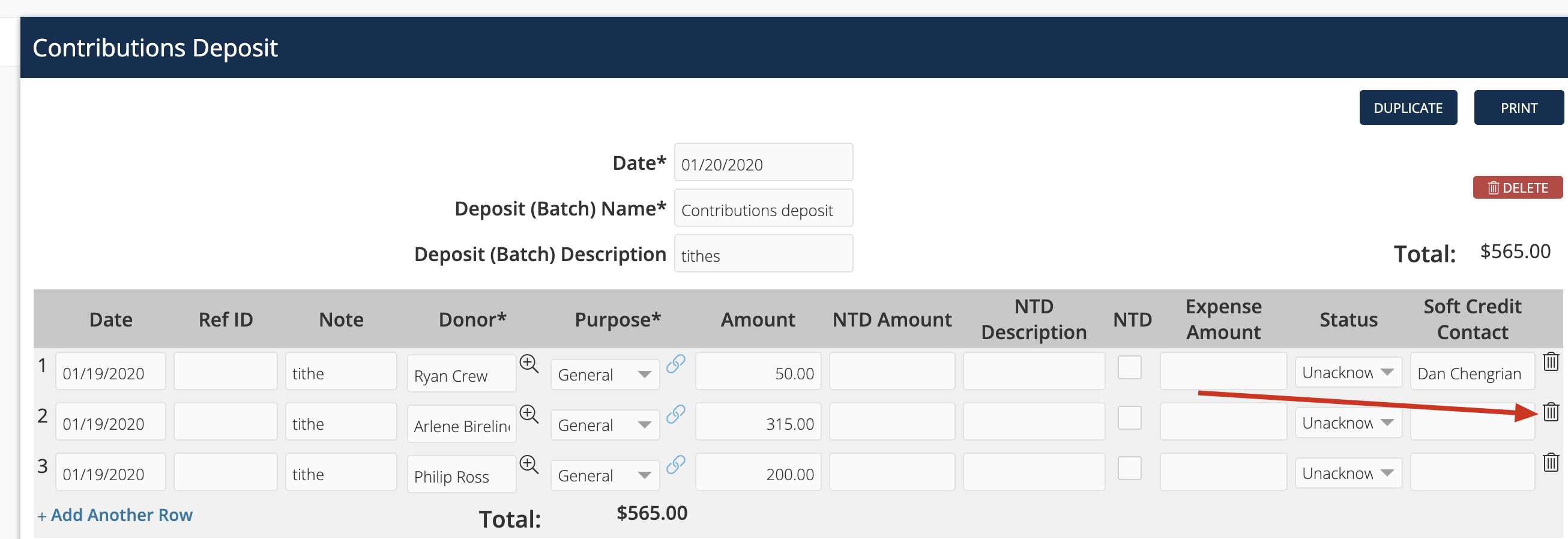Open Purpose dropdown for Arlene Bireline row
The width and height of the screenshot is (1568, 539).
[x=605, y=424]
